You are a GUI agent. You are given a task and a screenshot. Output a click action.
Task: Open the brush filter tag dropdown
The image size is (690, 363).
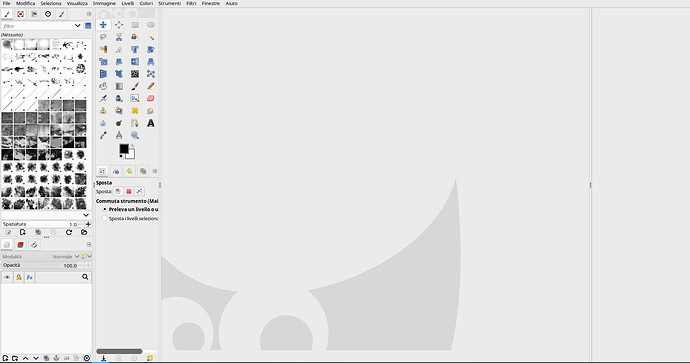pyautogui.click(x=77, y=26)
